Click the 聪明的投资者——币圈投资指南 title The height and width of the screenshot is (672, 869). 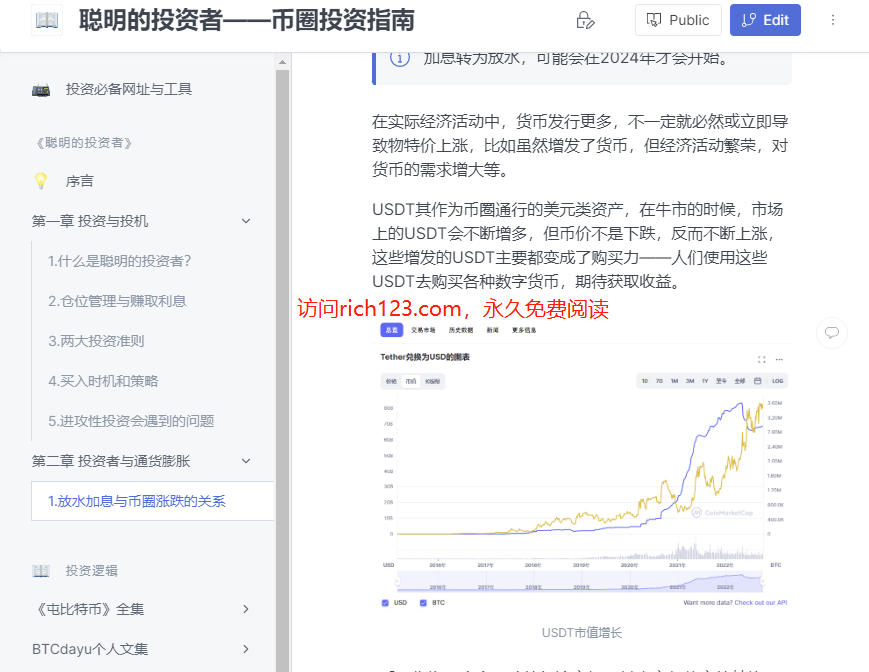pyautogui.click(x=247, y=20)
